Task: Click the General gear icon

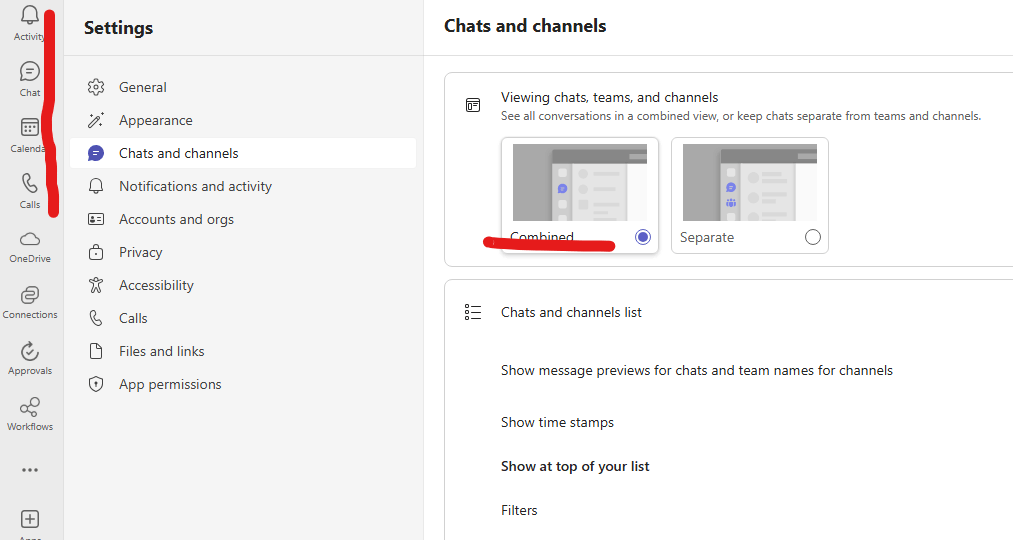Action: [96, 87]
